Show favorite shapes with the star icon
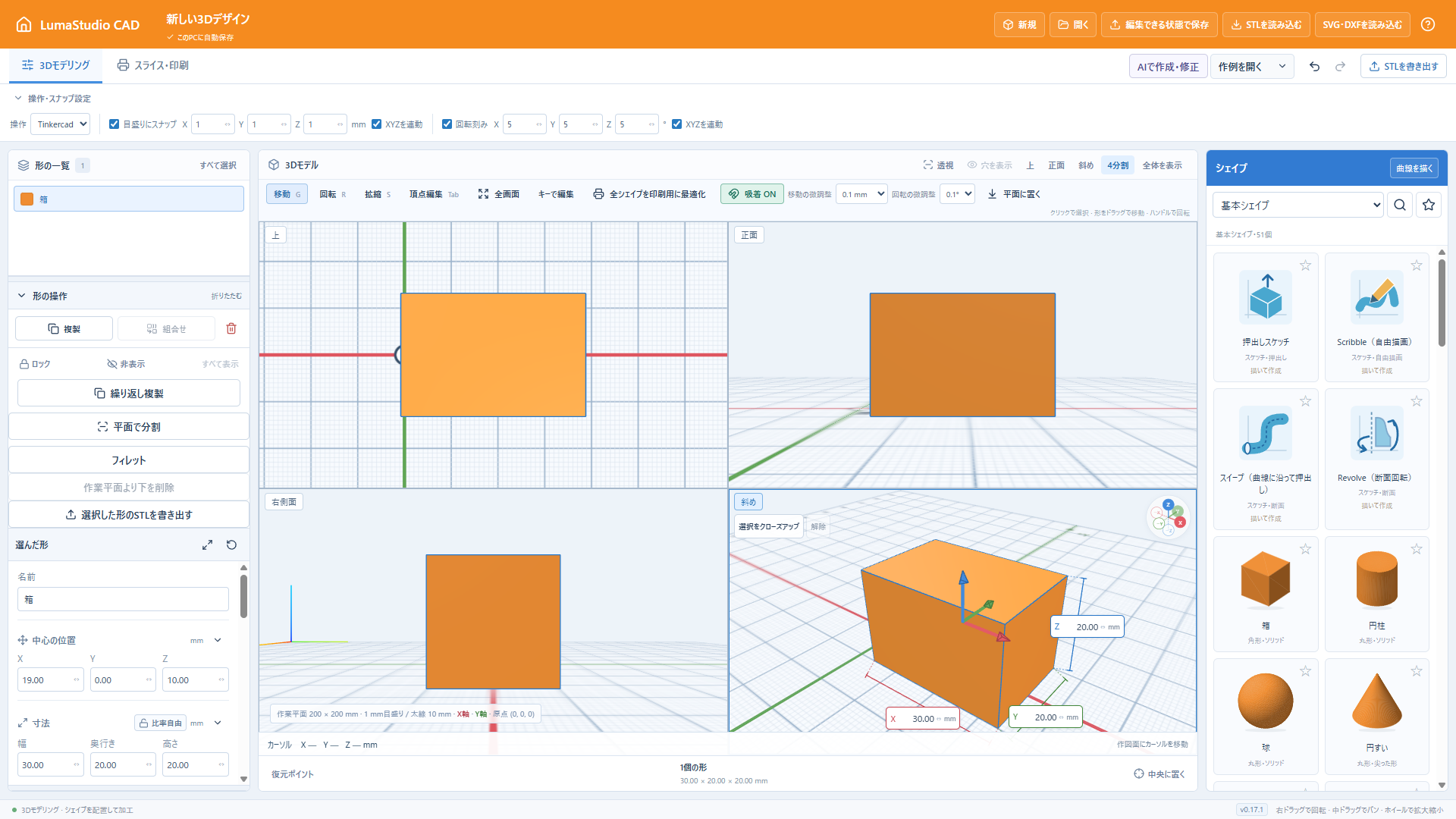The height and width of the screenshot is (819, 1456). tap(1429, 205)
